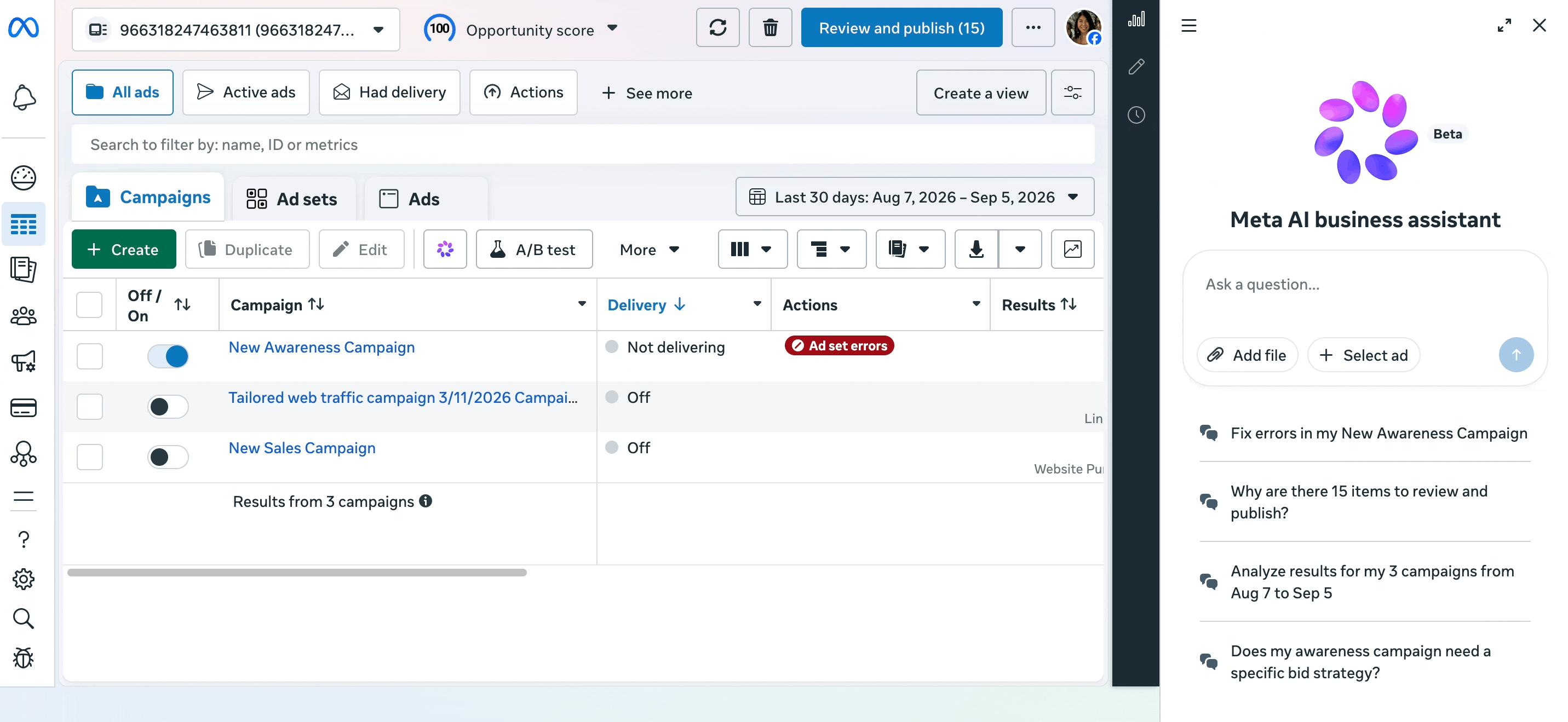1568x722 pixels.
Task: Turn on Tailored web traffic campaign toggle
Action: click(168, 406)
